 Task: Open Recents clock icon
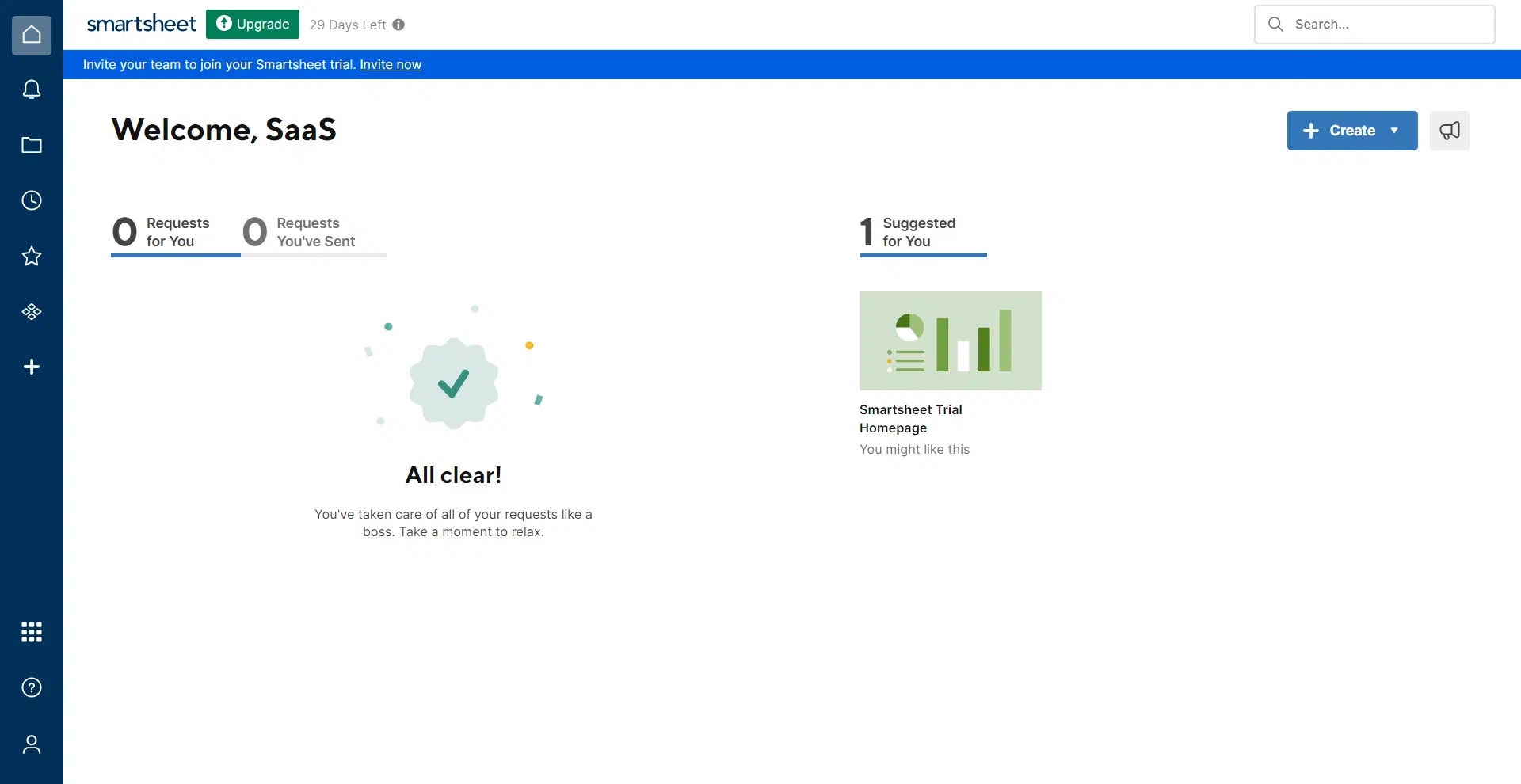pyautogui.click(x=32, y=200)
